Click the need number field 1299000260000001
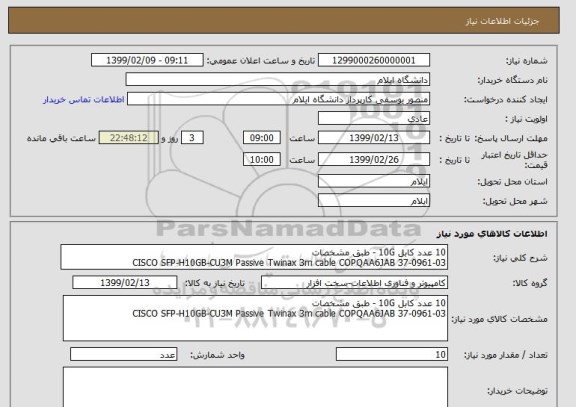Viewport: 576px width, 407px height. point(374,60)
